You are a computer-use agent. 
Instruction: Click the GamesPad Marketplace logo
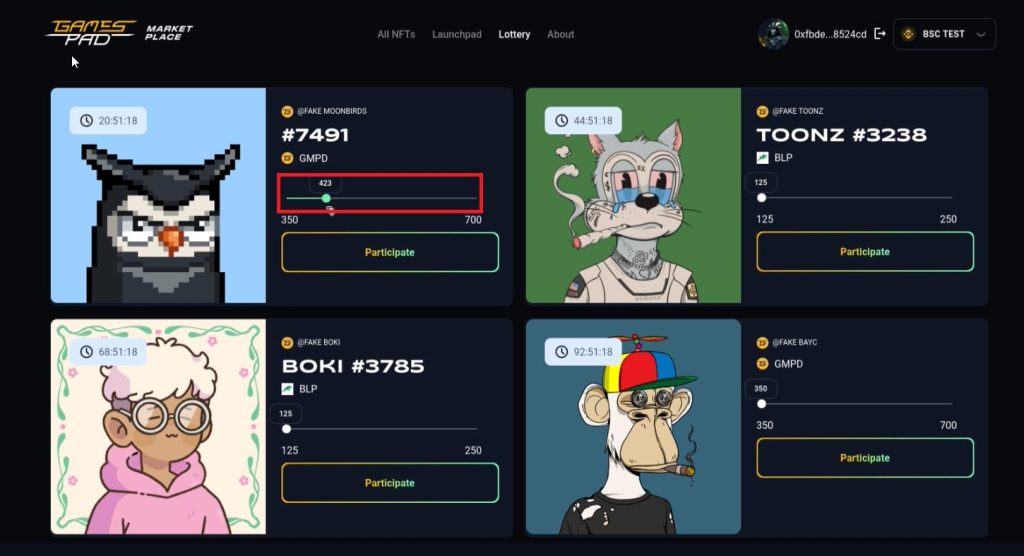pos(119,32)
